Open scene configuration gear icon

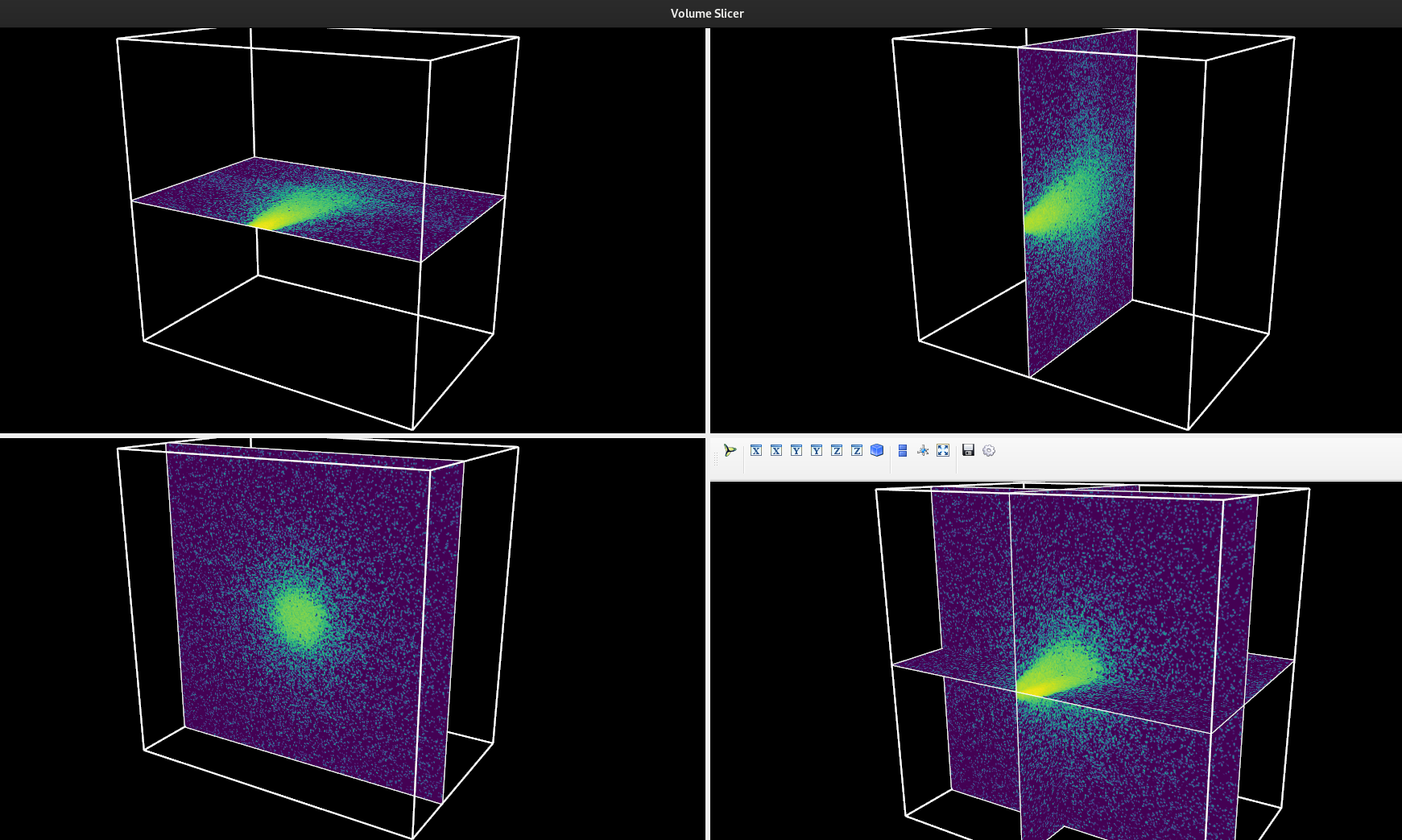(x=989, y=450)
